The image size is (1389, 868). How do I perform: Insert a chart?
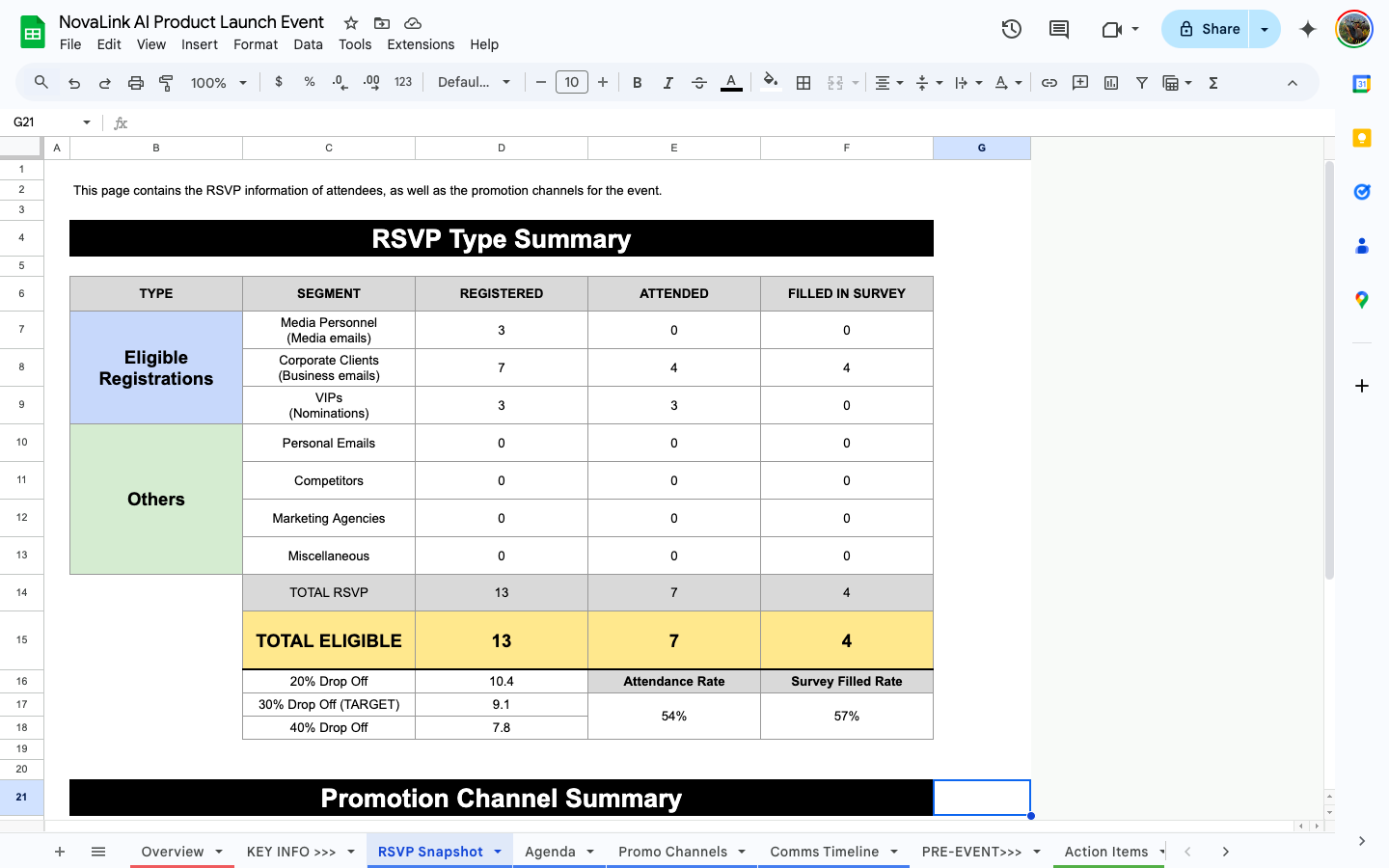point(1111,83)
